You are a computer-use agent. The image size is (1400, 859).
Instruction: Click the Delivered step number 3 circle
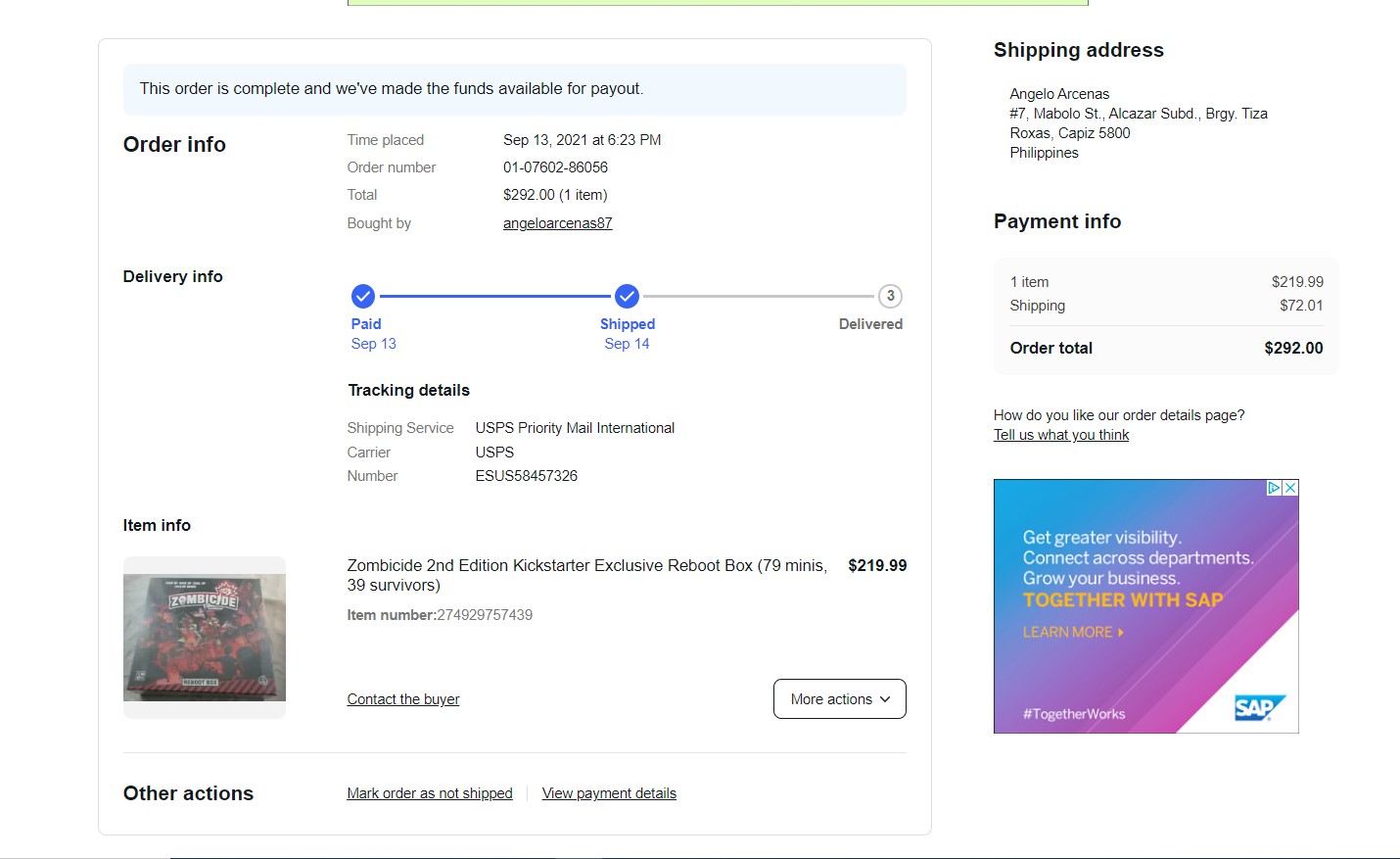[890, 296]
